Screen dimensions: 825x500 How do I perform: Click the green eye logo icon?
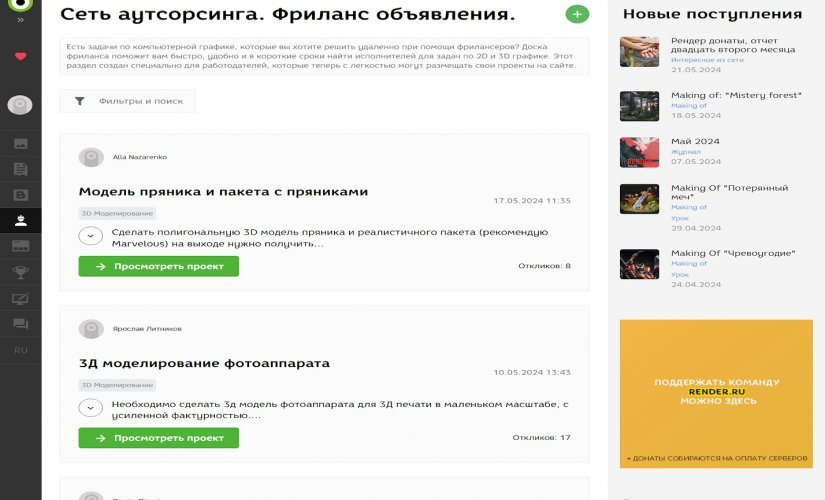point(20,4)
